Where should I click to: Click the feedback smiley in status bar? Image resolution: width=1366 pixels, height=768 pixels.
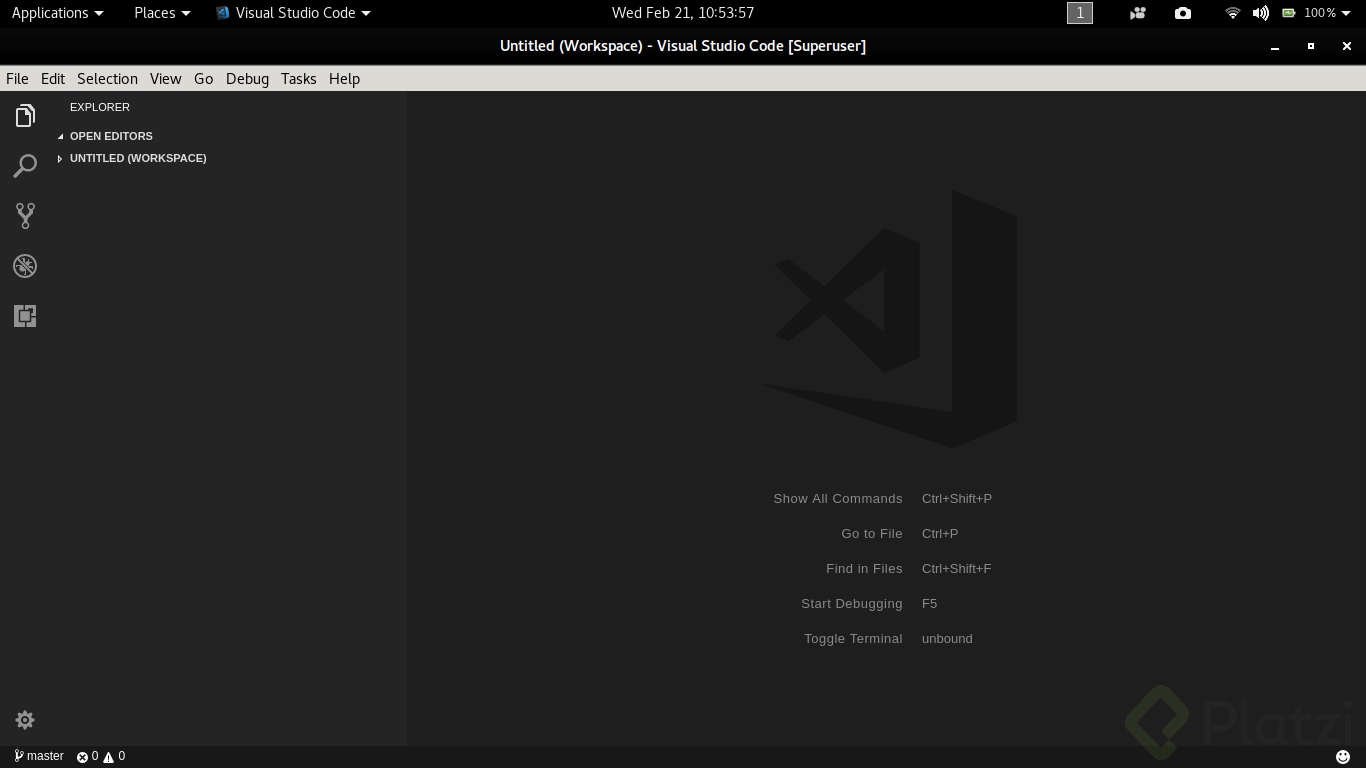pyautogui.click(x=1343, y=757)
